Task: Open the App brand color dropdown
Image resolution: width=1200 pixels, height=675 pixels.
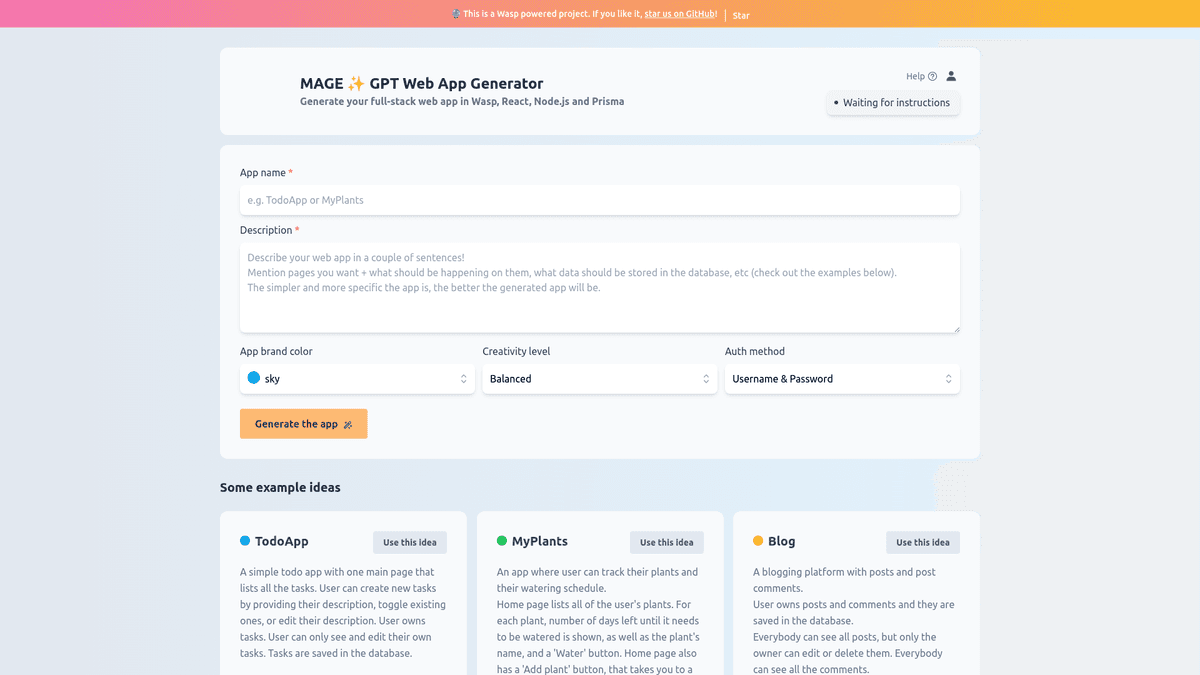Action: pyautogui.click(x=357, y=379)
